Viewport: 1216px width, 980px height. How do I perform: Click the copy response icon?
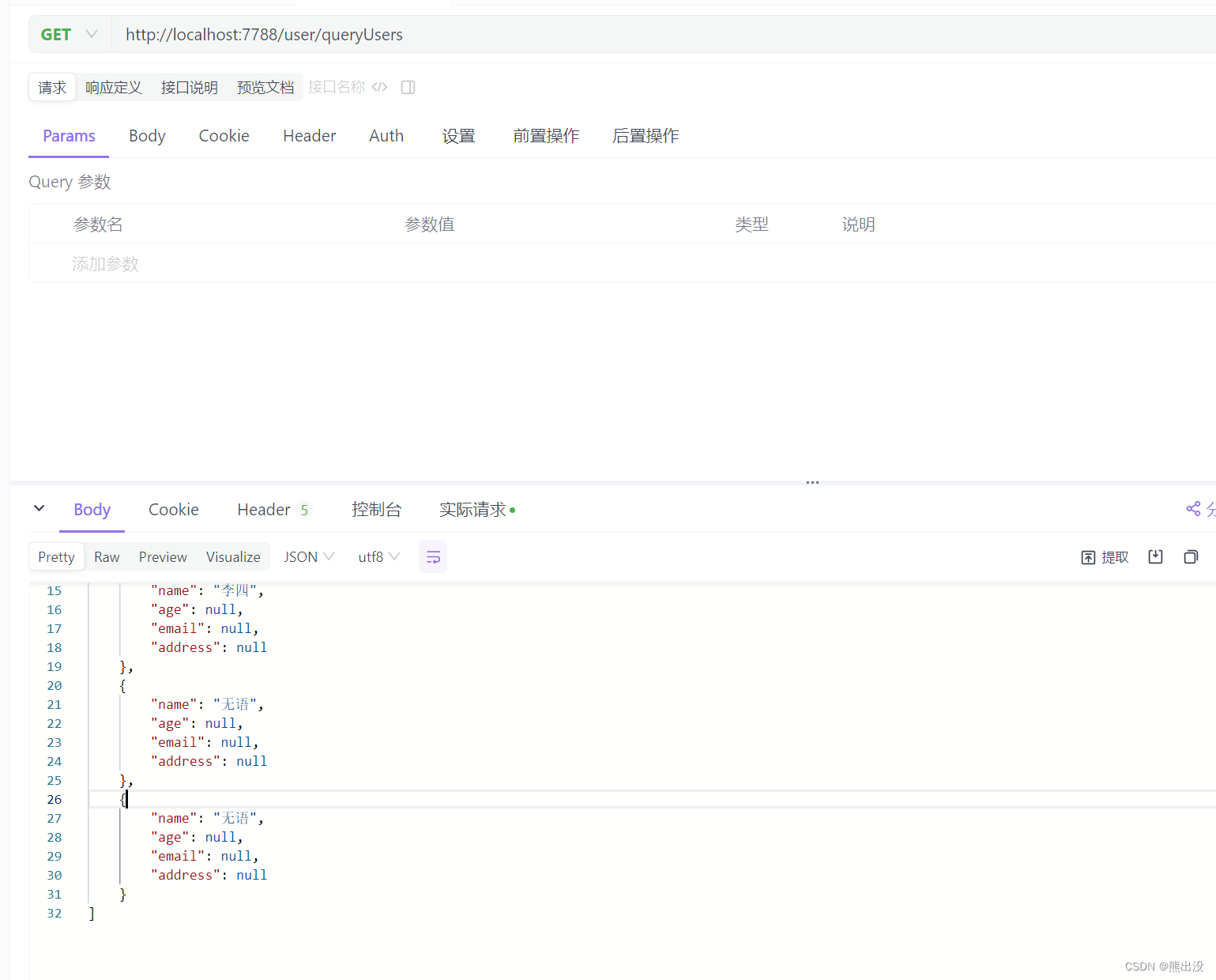click(1191, 556)
